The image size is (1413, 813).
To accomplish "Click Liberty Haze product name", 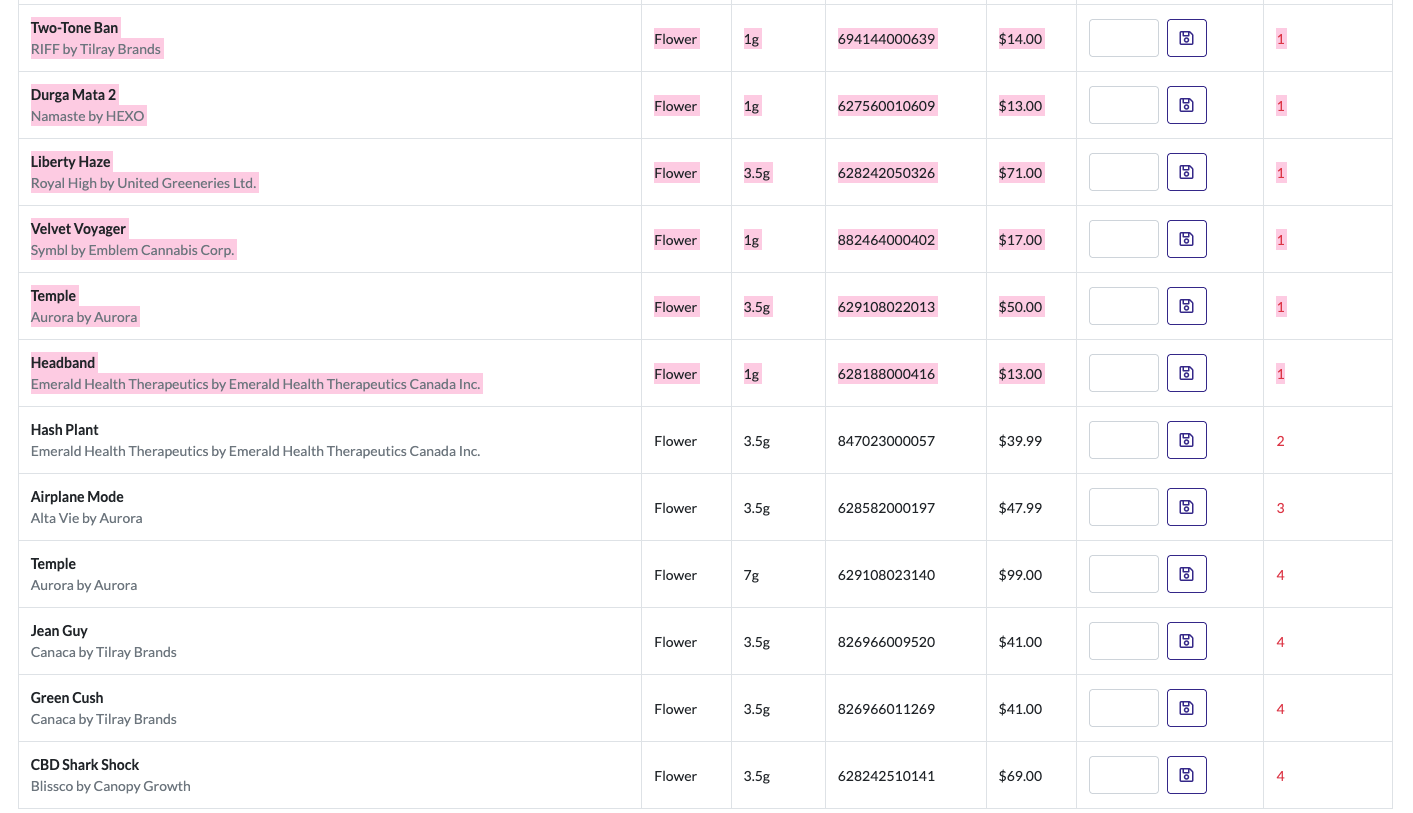I will tap(71, 162).
